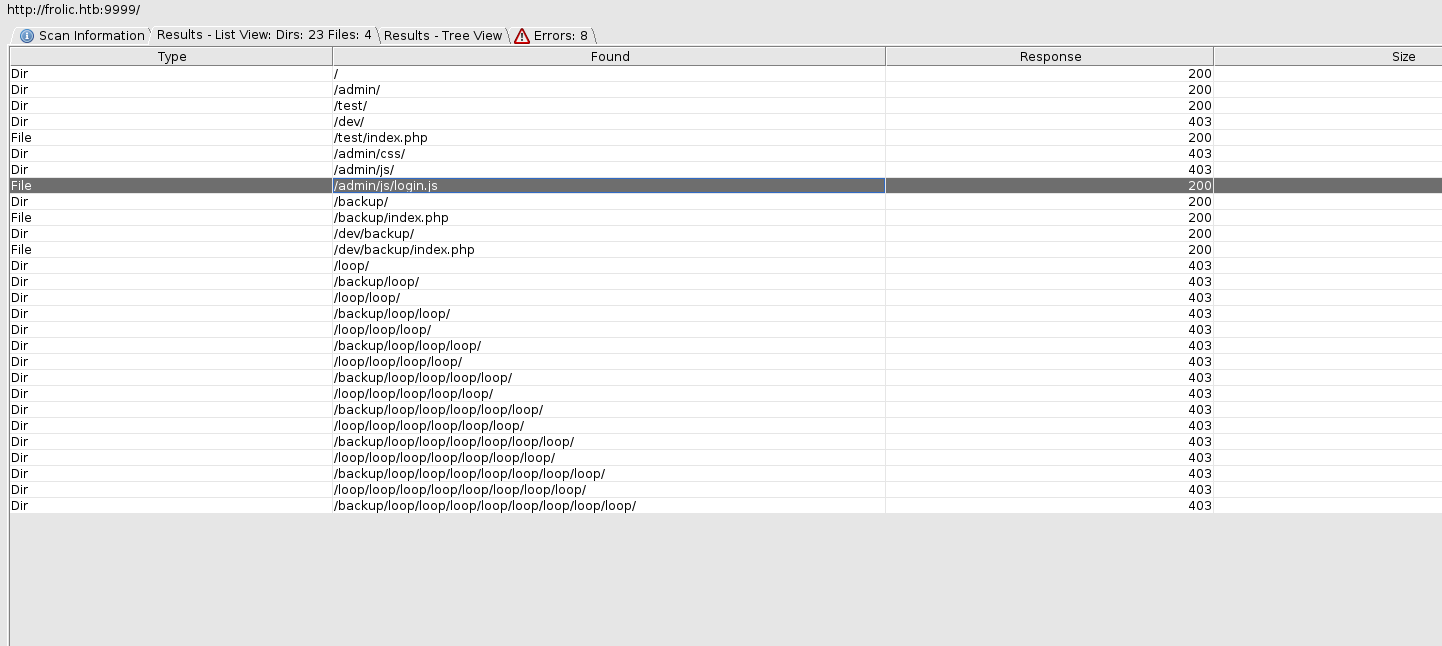This screenshot has width=1442, height=646.
Task: Click the red Errors warning icon
Action: (x=522, y=36)
